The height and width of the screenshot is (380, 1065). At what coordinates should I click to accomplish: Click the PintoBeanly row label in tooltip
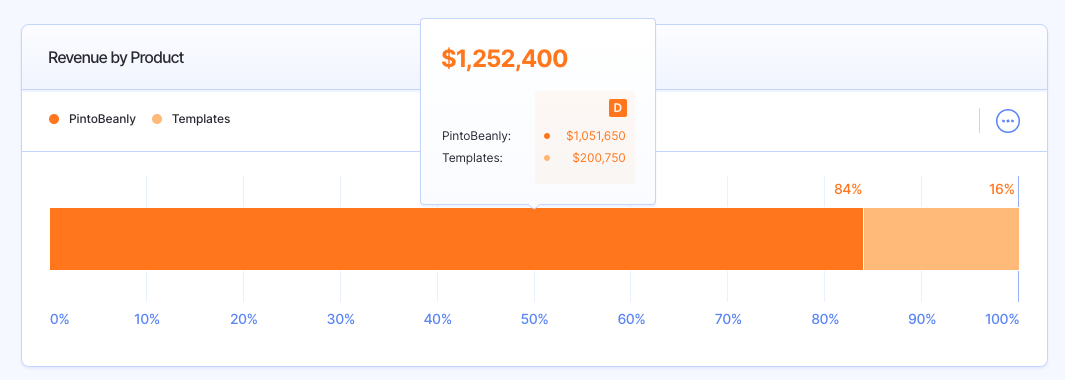click(476, 136)
